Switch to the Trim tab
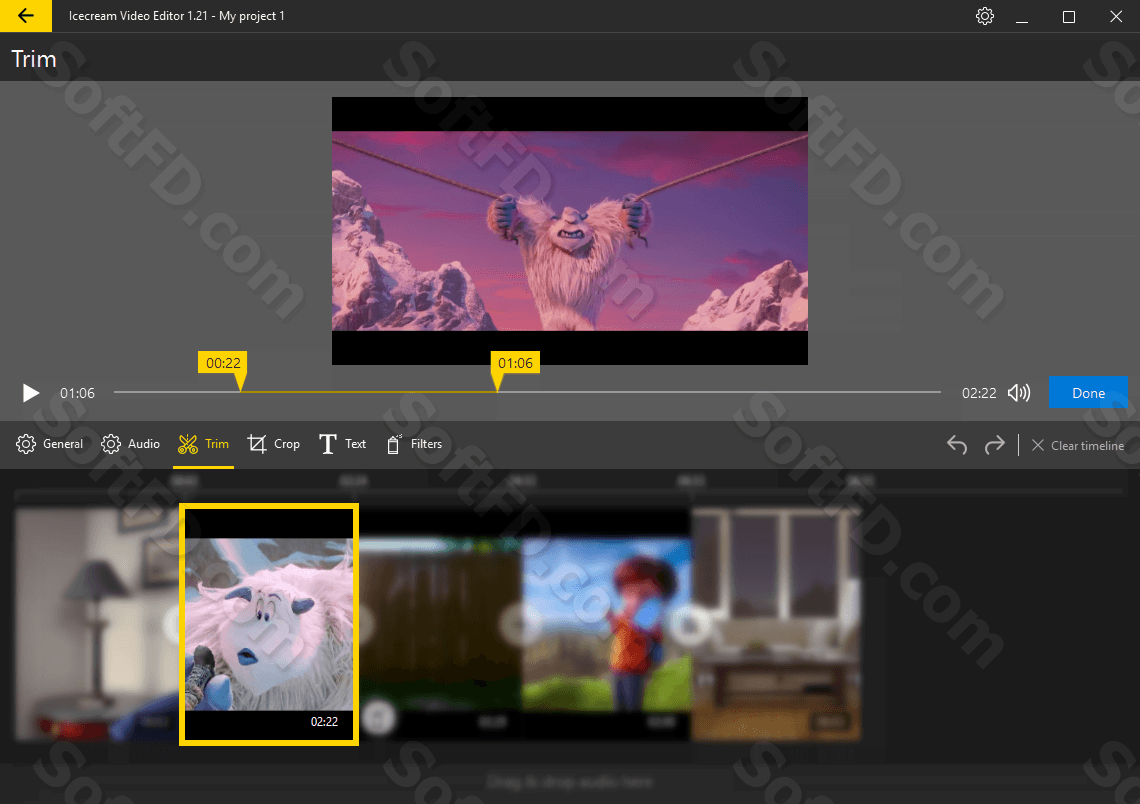The height and width of the screenshot is (804, 1140). click(203, 444)
